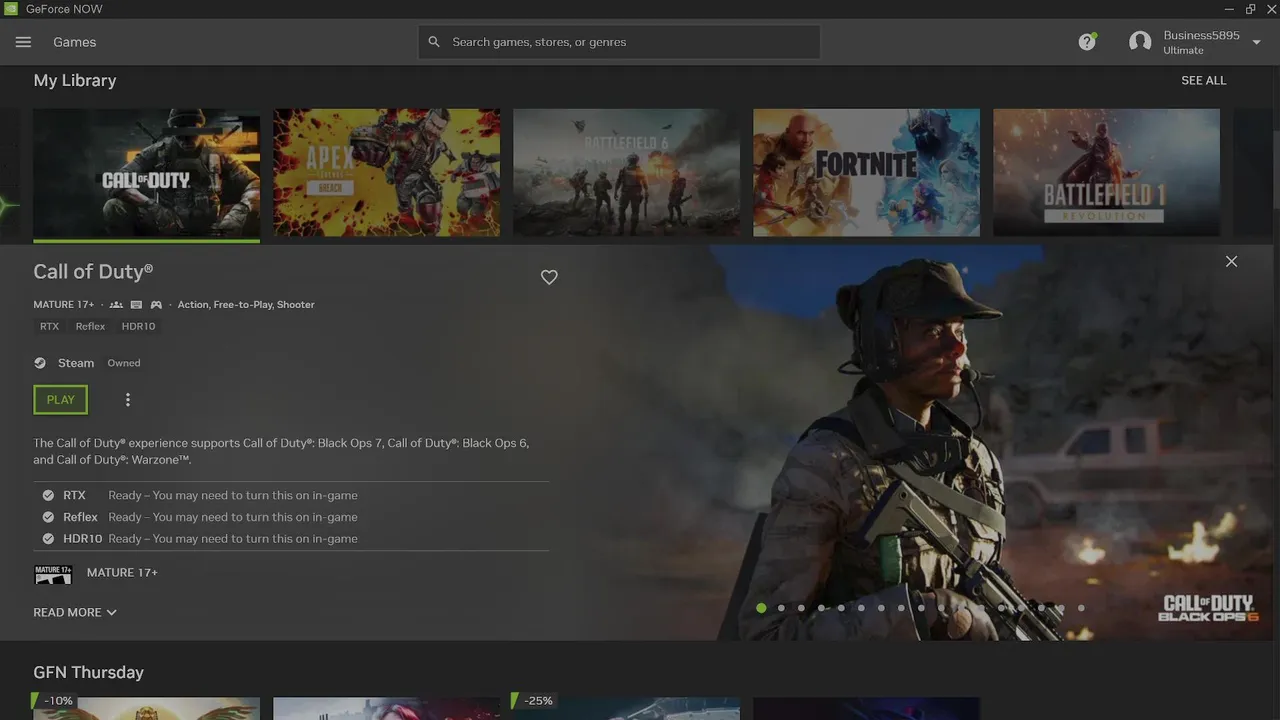
Task: Open the hamburger navigation menu
Action: click(23, 42)
